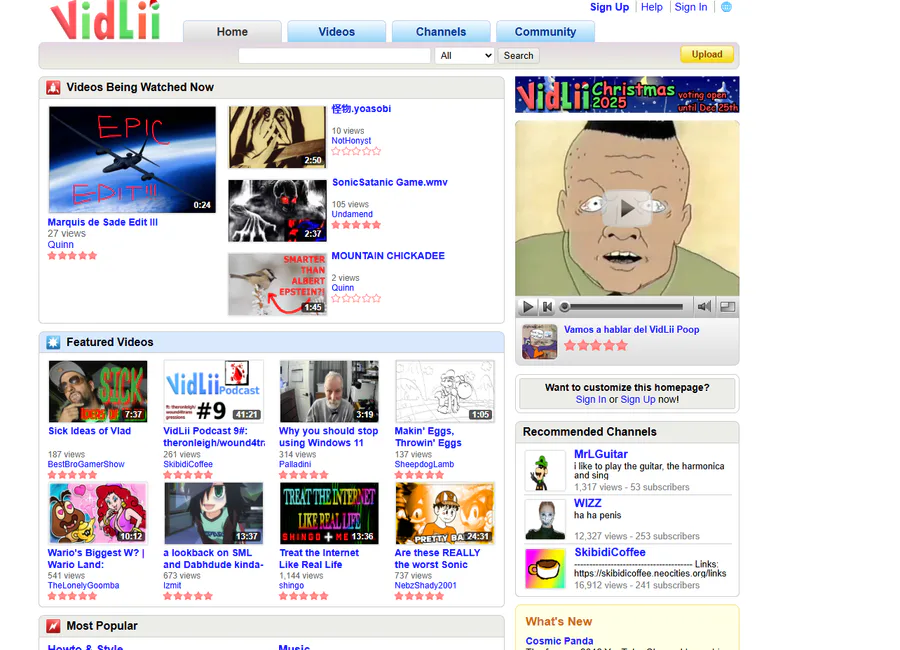This screenshot has height=650, width=900.
Task: Open MOUNTAIN CHICKADEE thumbnail
Action: 277,284
